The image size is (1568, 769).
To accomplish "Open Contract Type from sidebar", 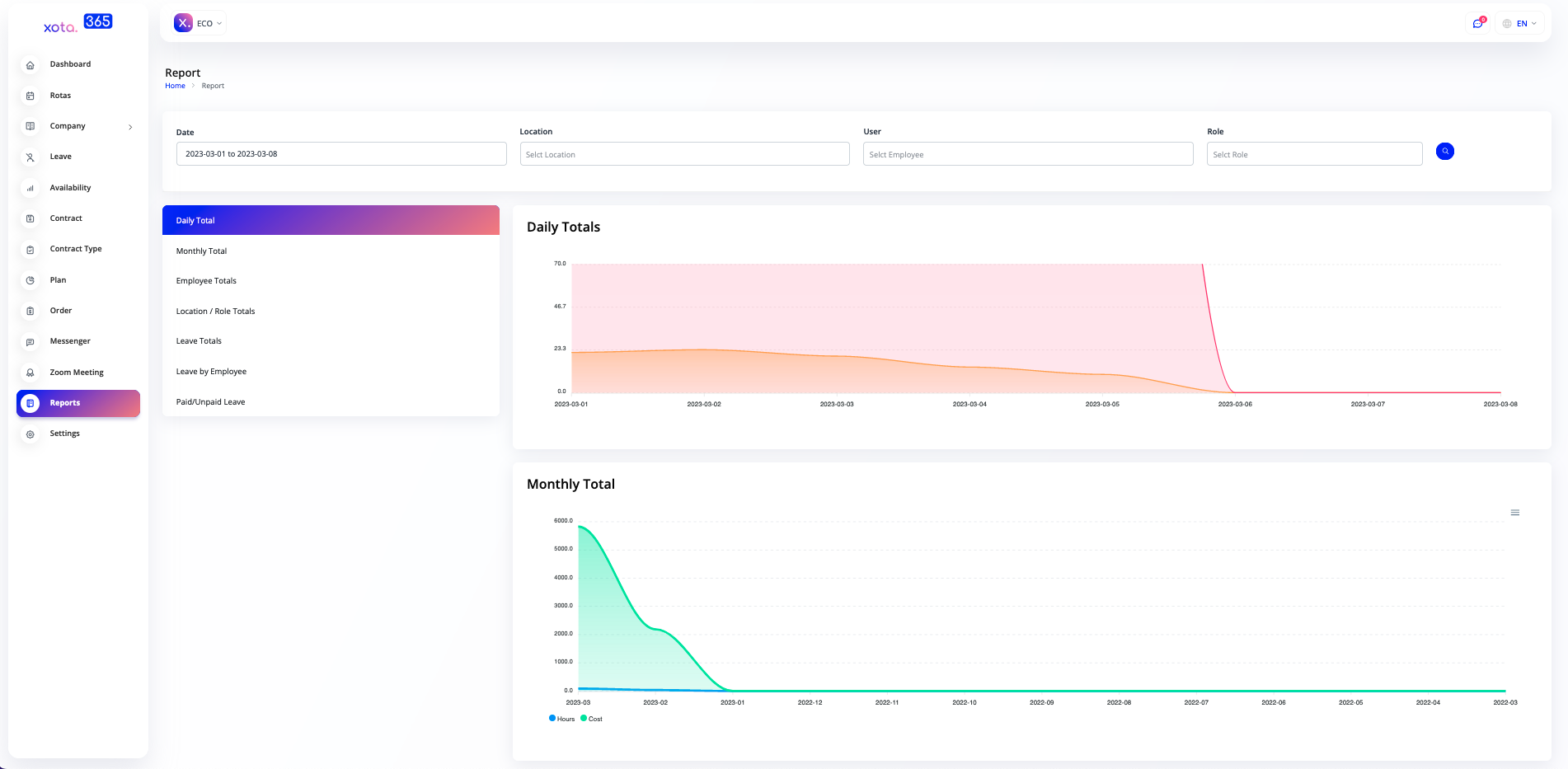I will point(76,249).
